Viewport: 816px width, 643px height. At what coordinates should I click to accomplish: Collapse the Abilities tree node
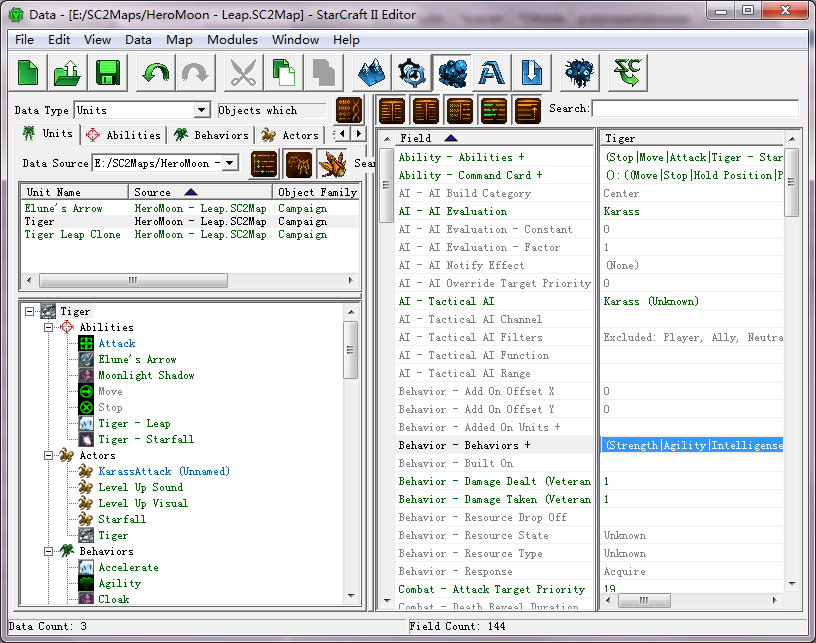(x=48, y=327)
